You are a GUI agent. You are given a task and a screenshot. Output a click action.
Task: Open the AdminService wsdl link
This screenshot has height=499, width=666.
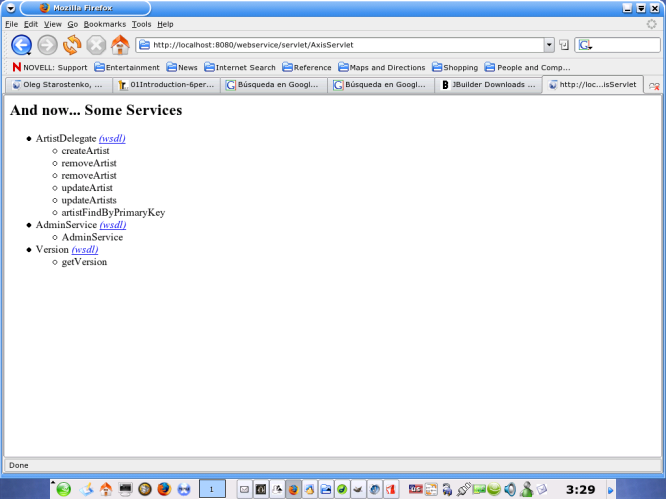tap(113, 226)
